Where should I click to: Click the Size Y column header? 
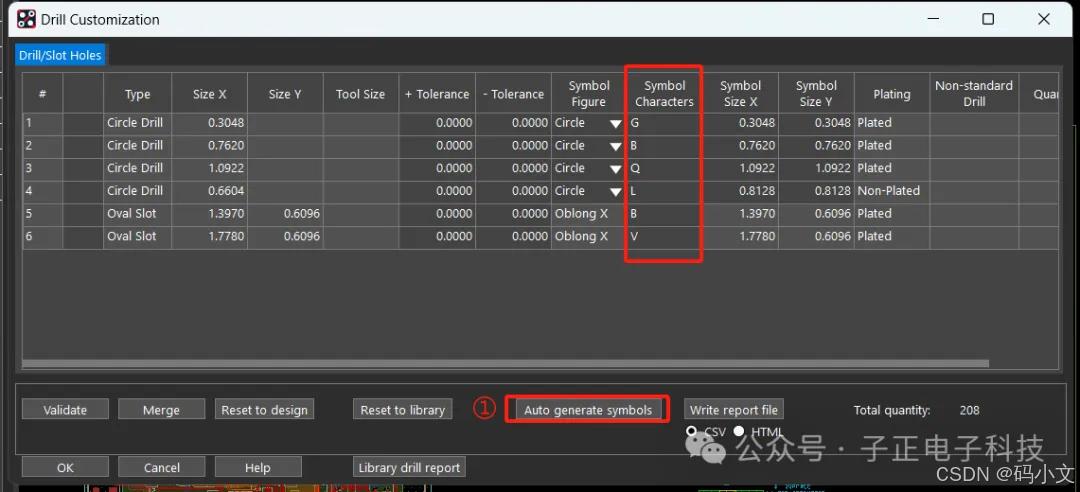[x=285, y=94]
